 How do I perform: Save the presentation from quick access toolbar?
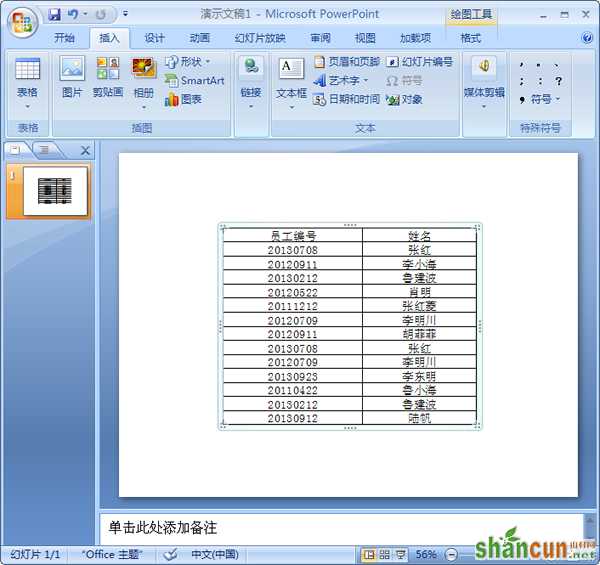pos(55,15)
